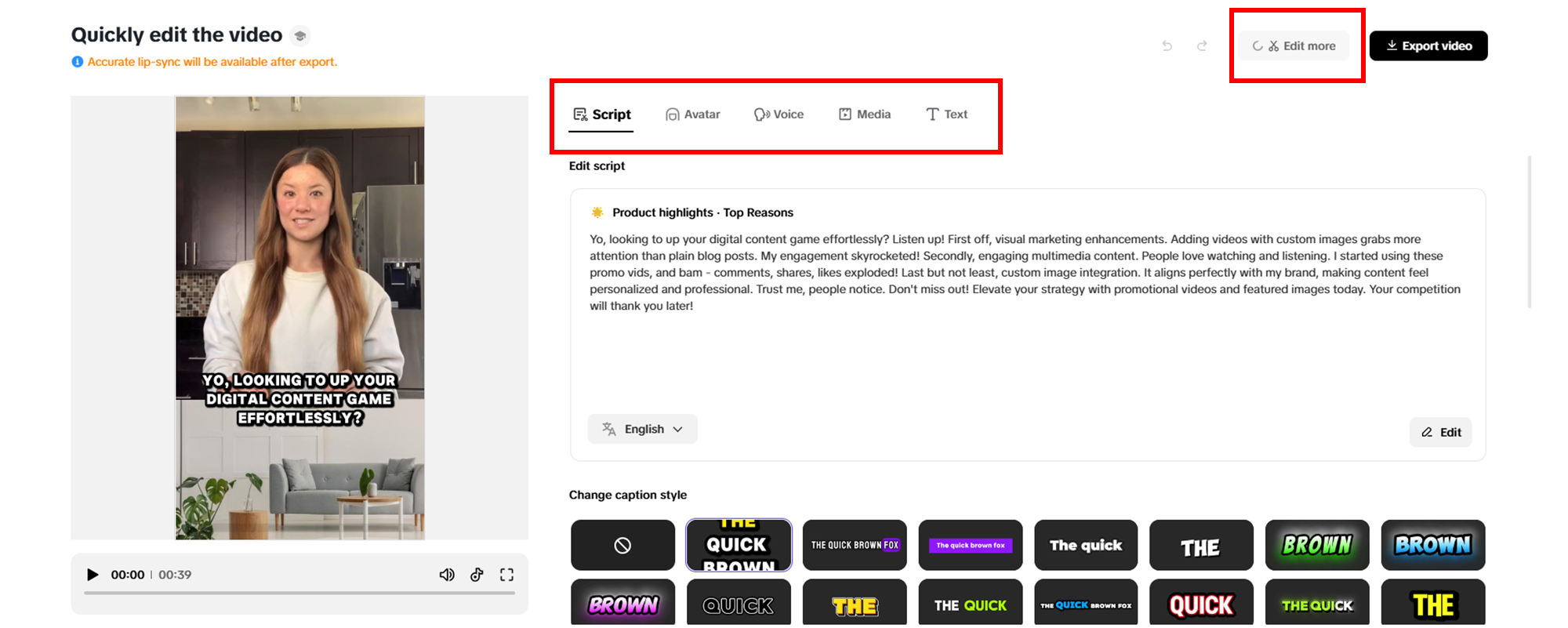Switch to the Script tab
This screenshot has height=628, width=1568.
(x=601, y=114)
